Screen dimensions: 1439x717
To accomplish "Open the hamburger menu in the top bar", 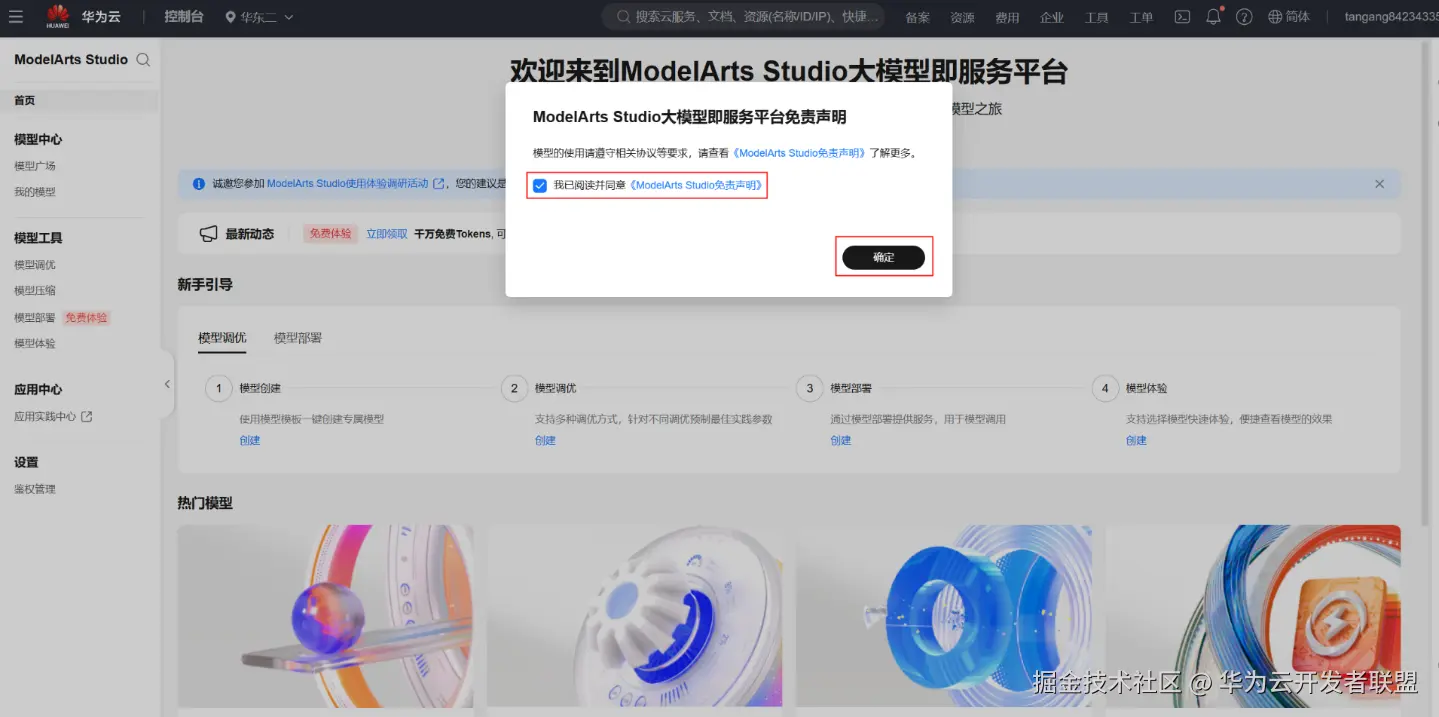I will point(16,17).
